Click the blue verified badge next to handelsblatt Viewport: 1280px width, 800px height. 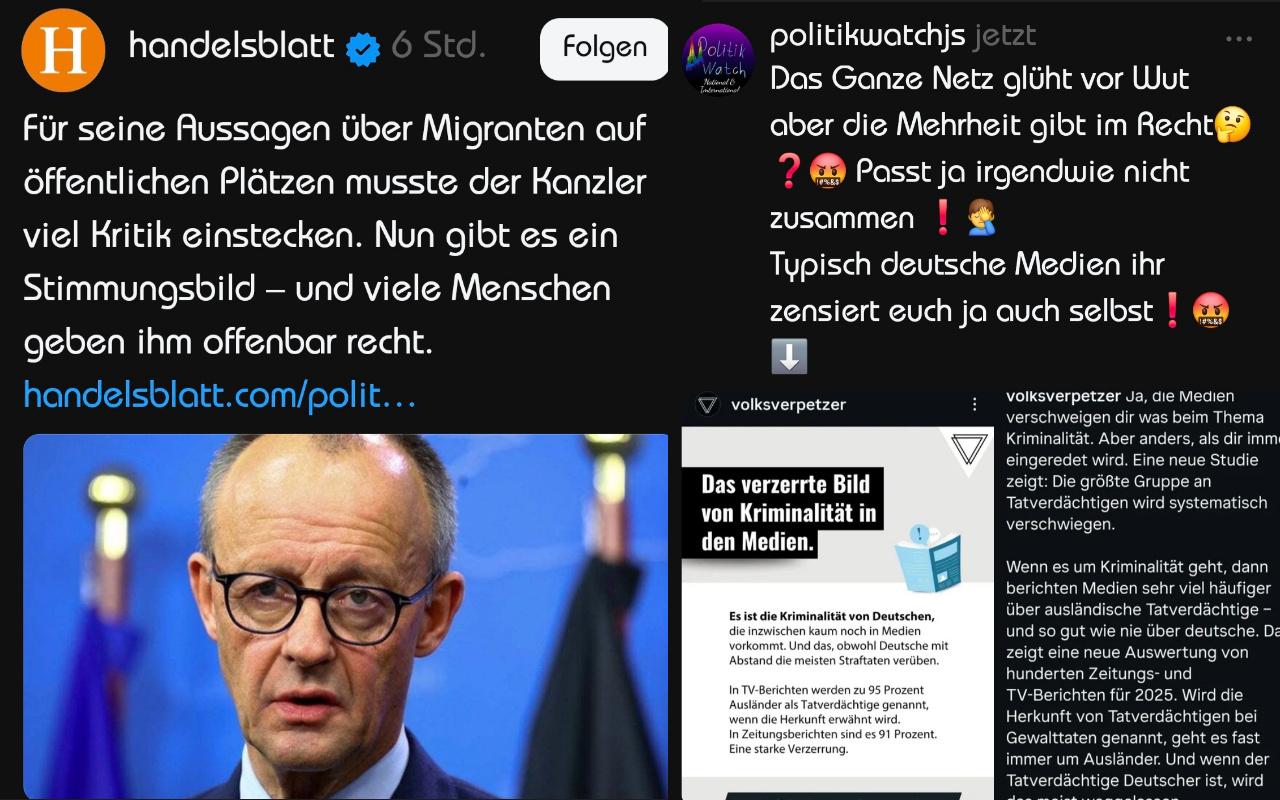point(363,49)
